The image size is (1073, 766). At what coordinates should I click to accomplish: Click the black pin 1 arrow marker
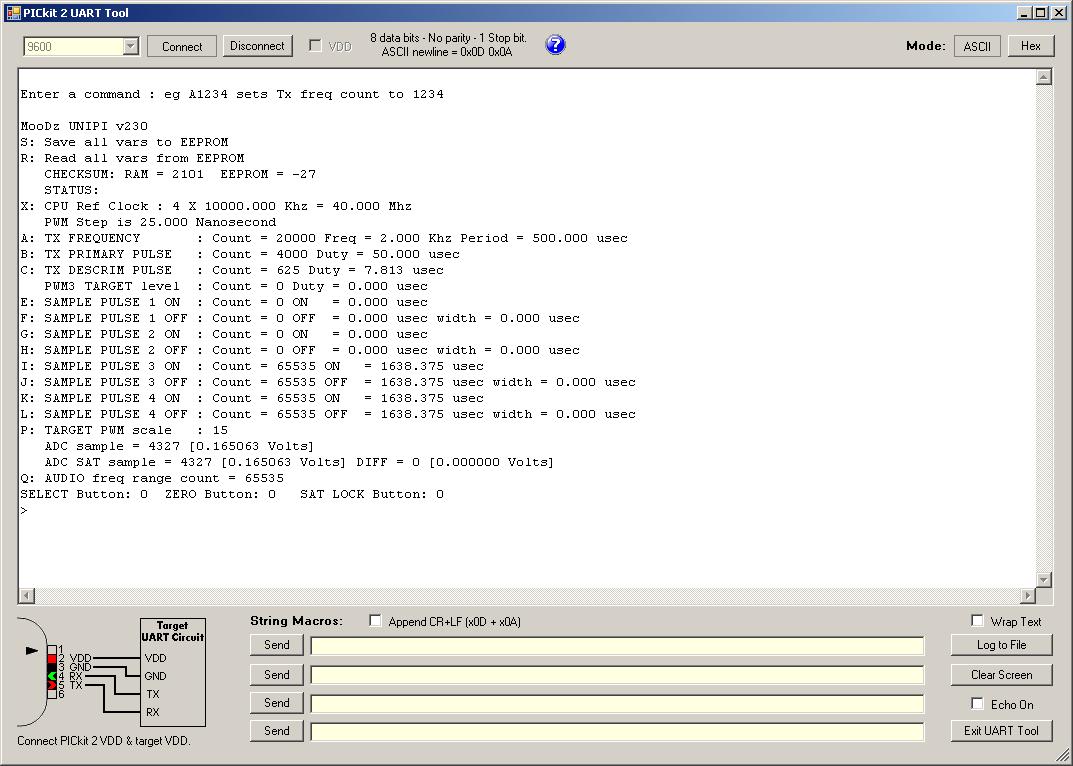[32, 650]
